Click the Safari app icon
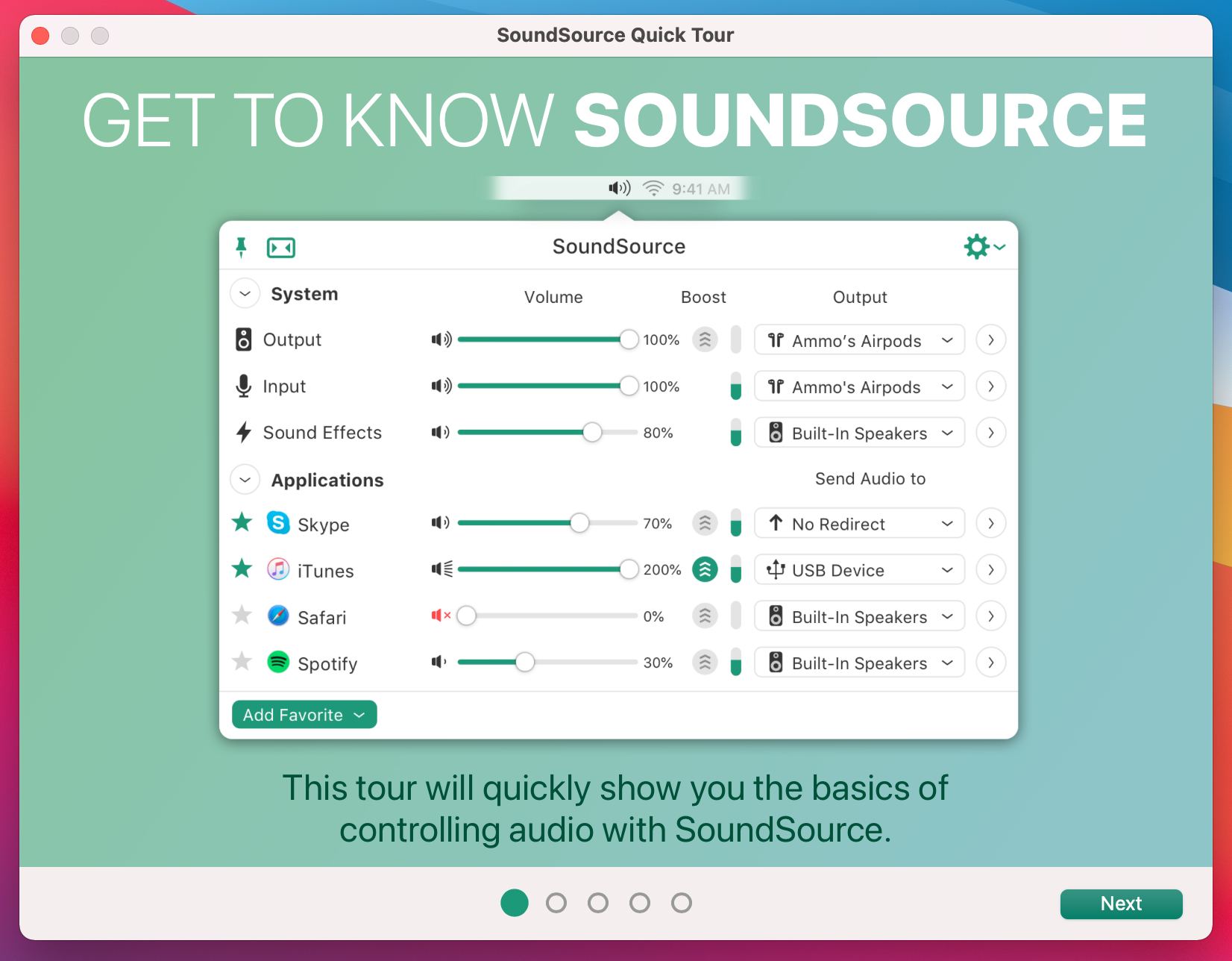Viewport: 1232px width, 961px height. [x=278, y=616]
